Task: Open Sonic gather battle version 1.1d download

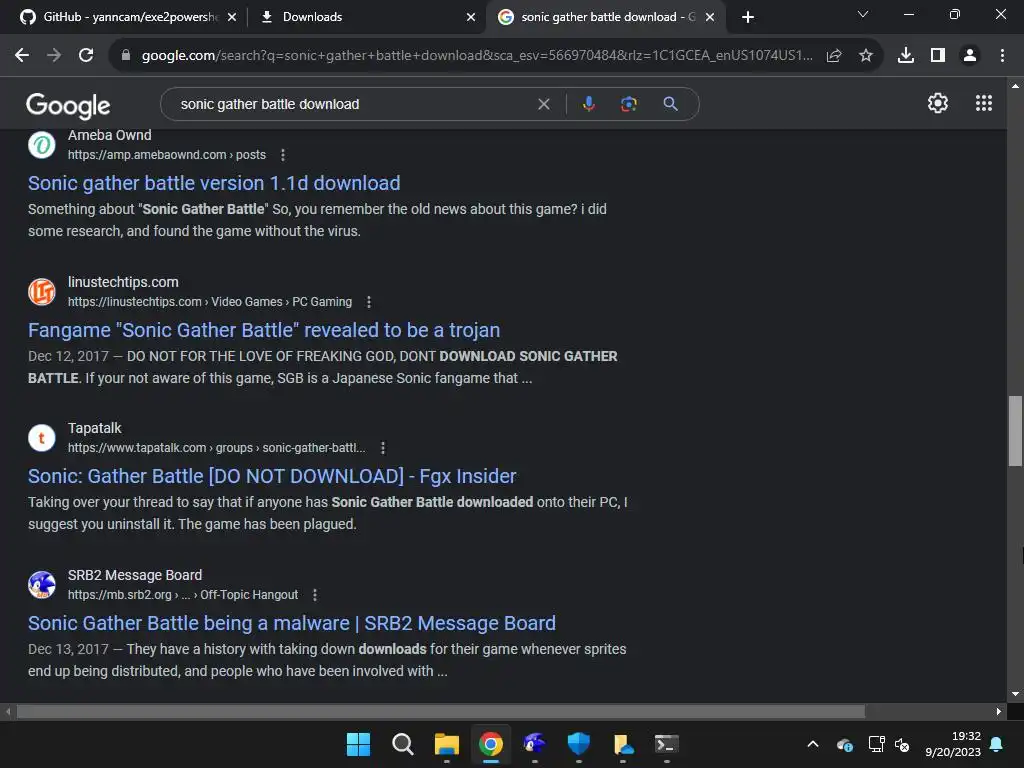Action: click(214, 183)
